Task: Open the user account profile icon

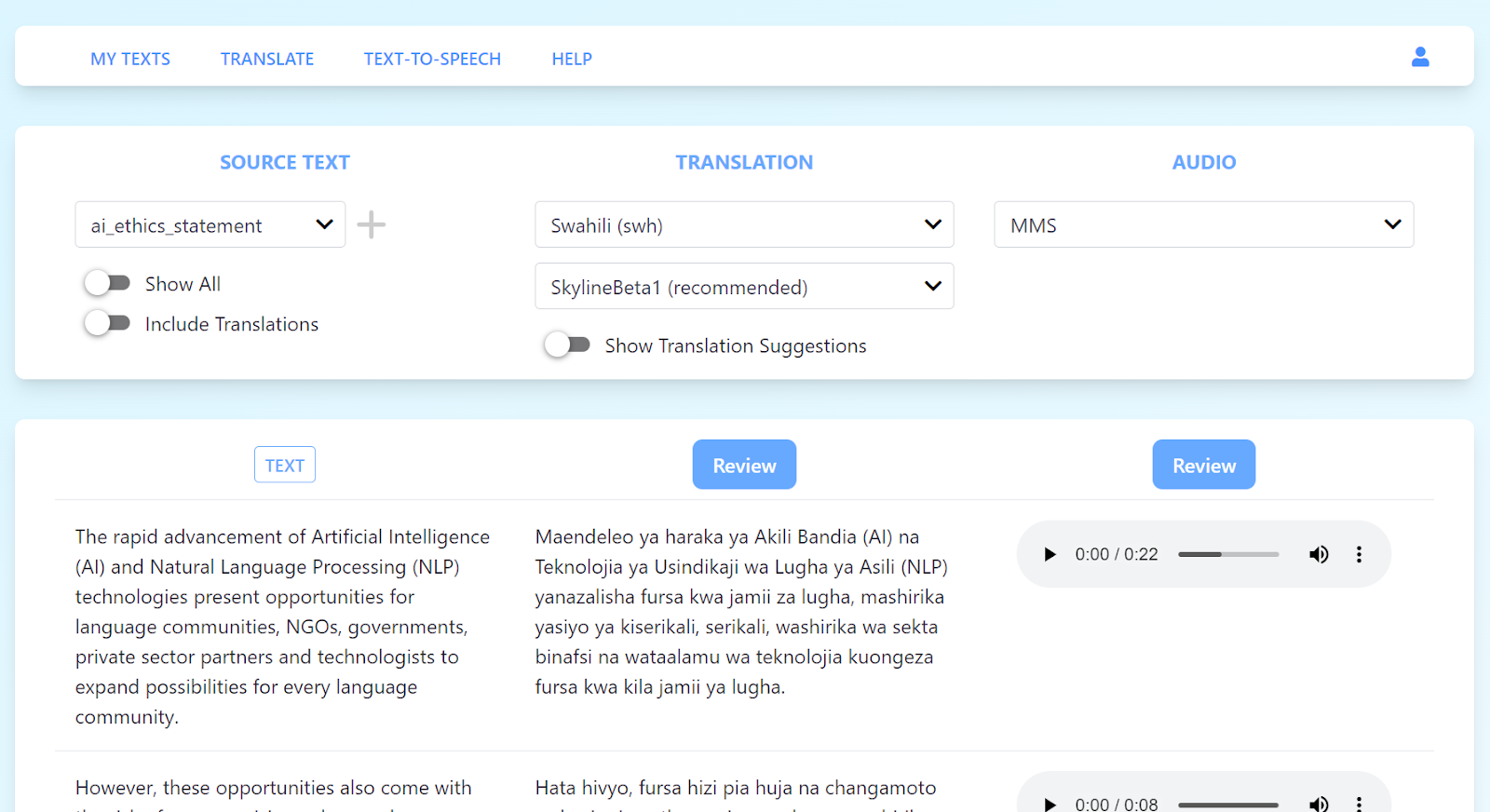Action: point(1420,57)
